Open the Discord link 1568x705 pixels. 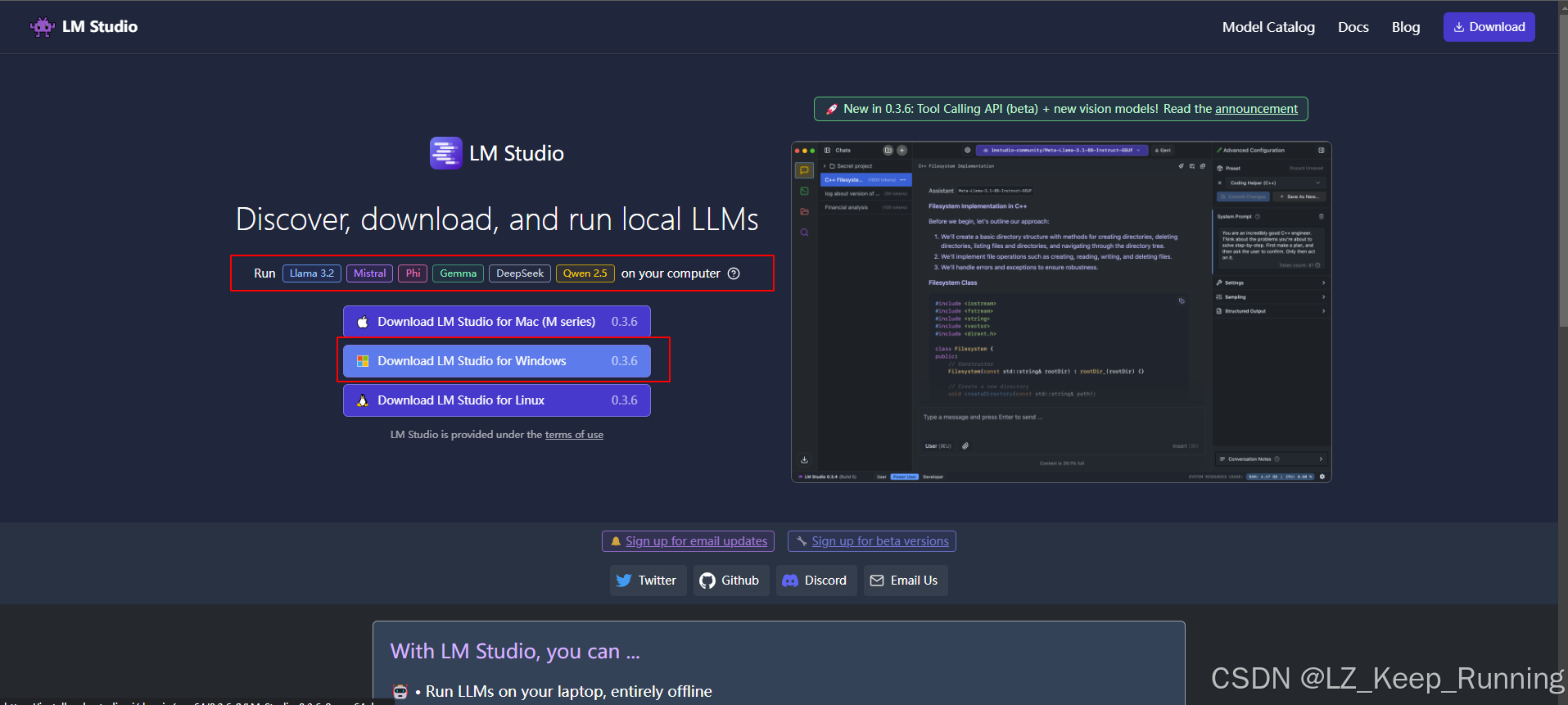[816, 581]
